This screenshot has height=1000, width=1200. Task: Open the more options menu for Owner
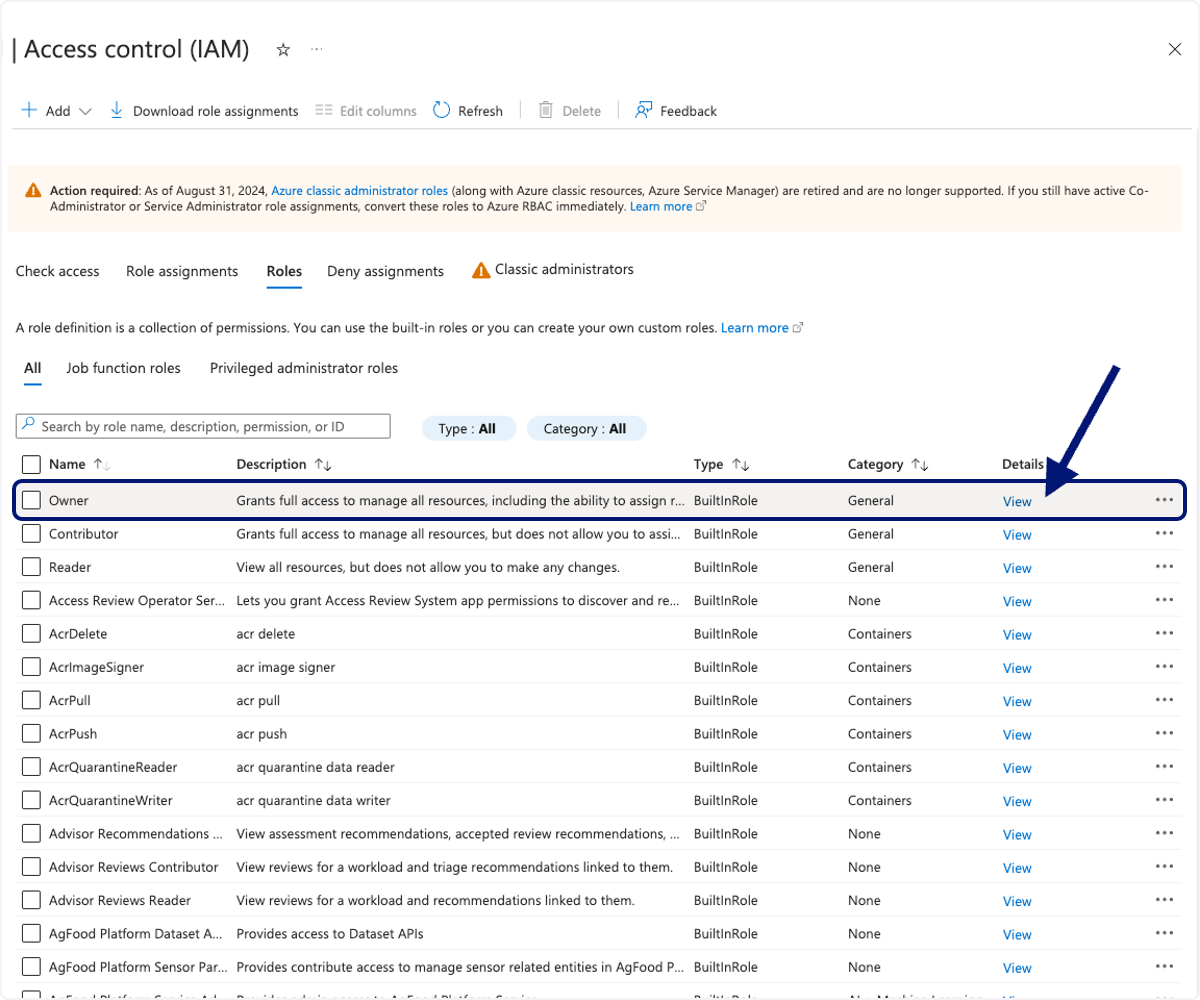1164,500
